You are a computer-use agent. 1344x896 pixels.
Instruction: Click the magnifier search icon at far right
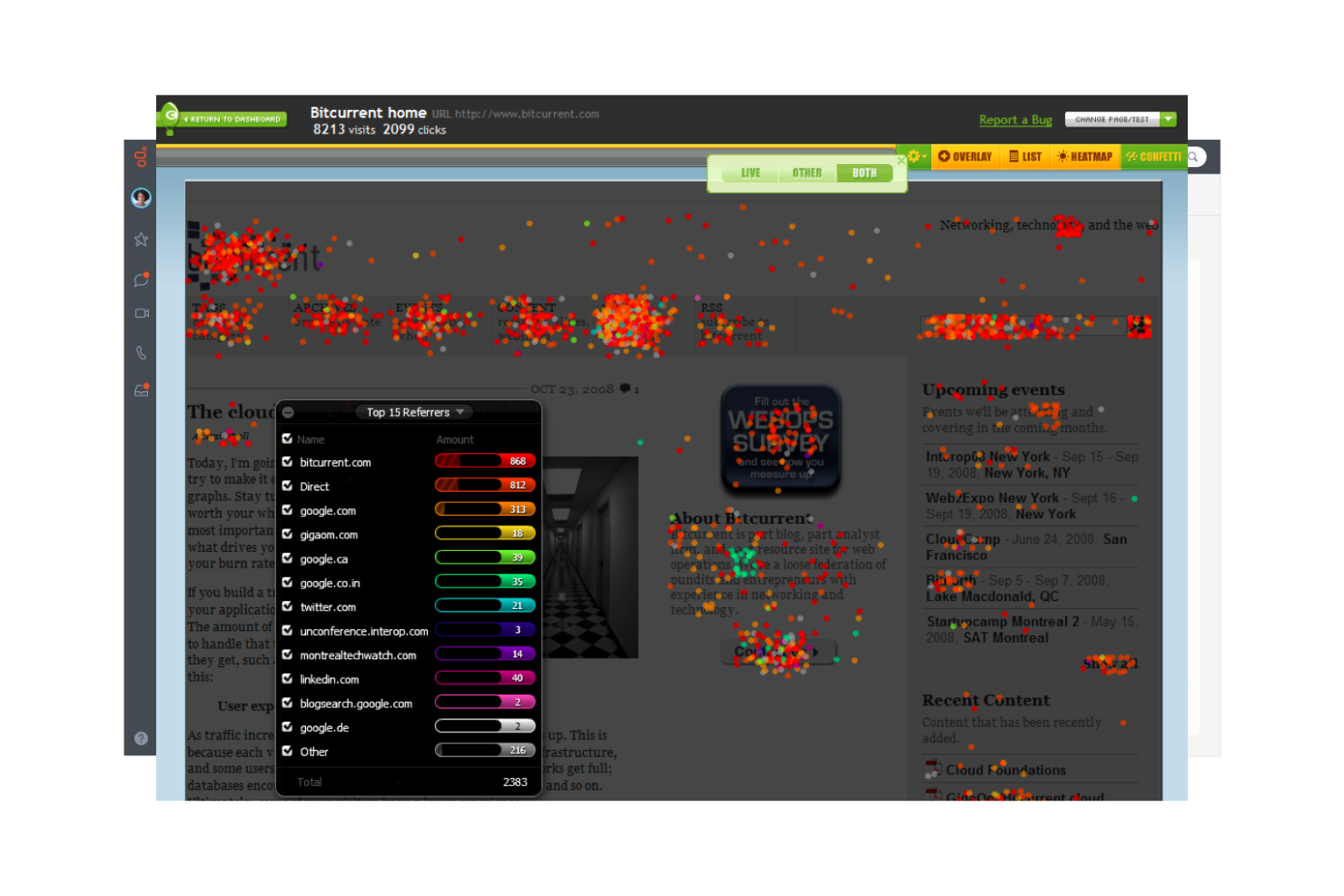[1193, 157]
